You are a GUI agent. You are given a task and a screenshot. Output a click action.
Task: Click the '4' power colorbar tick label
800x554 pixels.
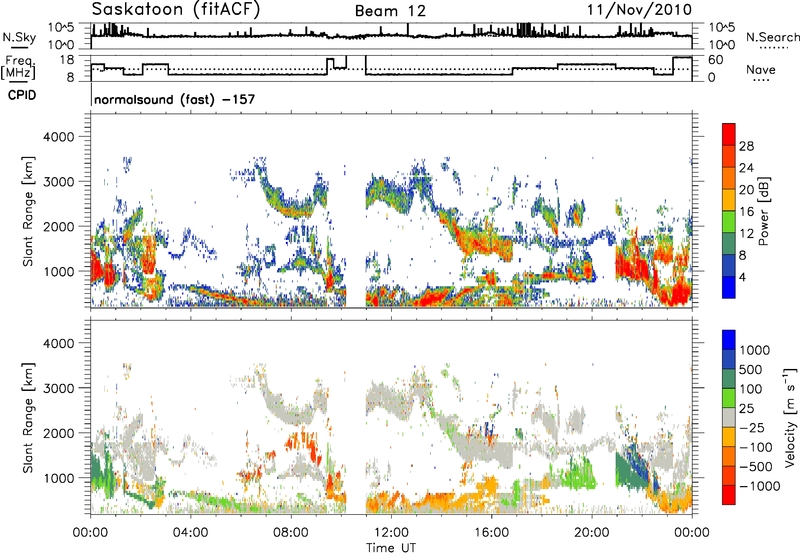[x=742, y=277]
